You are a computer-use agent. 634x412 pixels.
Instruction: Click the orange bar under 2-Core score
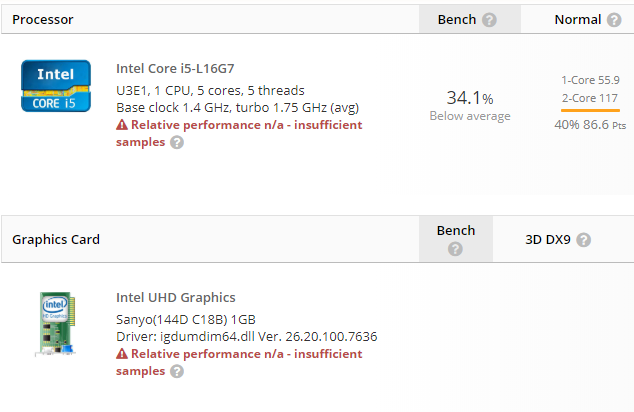[x=590, y=110]
